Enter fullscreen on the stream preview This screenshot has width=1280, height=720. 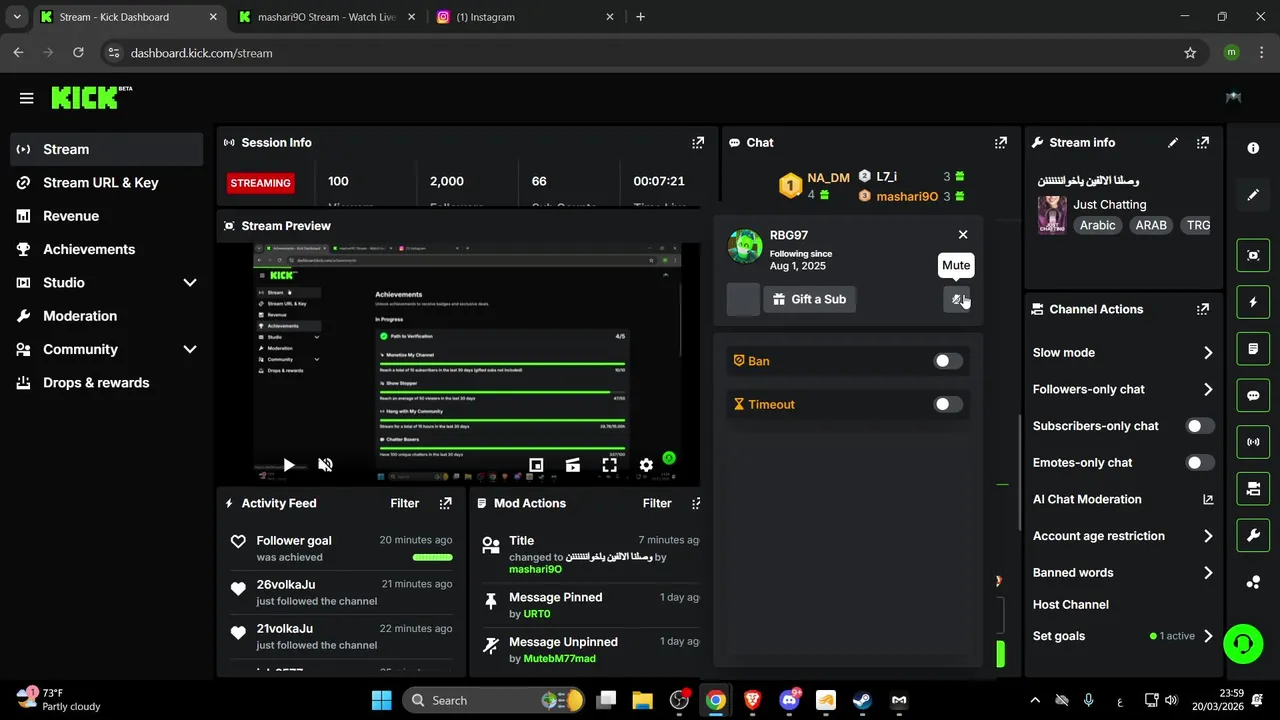coord(609,465)
